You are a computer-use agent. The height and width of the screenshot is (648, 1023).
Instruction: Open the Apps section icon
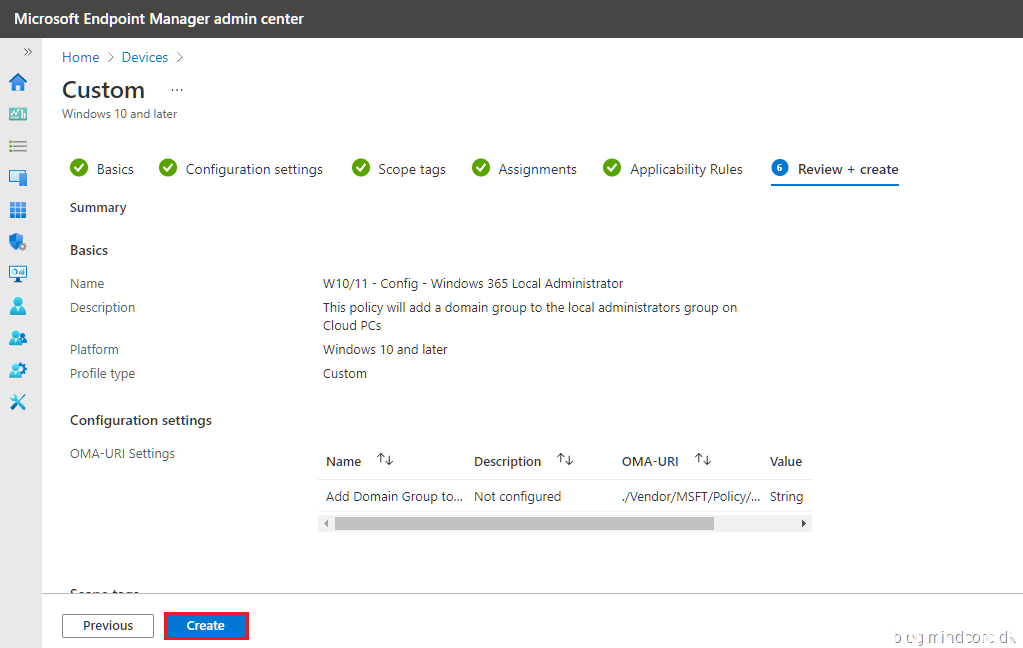pyautogui.click(x=18, y=210)
